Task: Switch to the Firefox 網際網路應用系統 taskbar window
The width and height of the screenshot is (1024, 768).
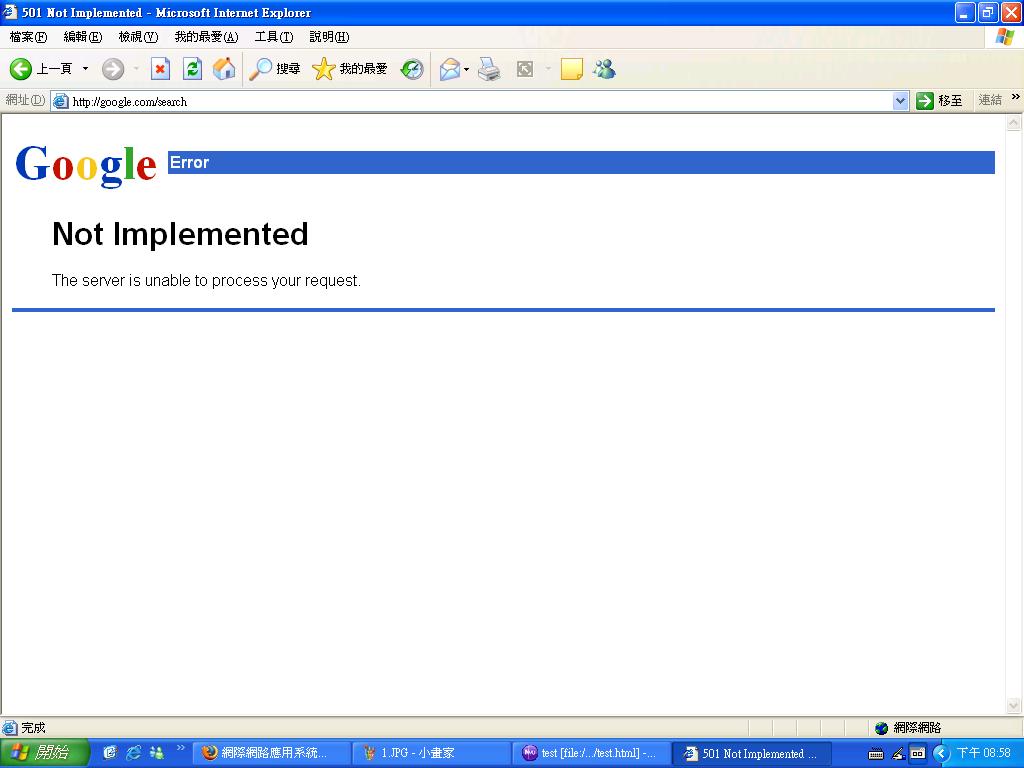Action: click(x=271, y=753)
